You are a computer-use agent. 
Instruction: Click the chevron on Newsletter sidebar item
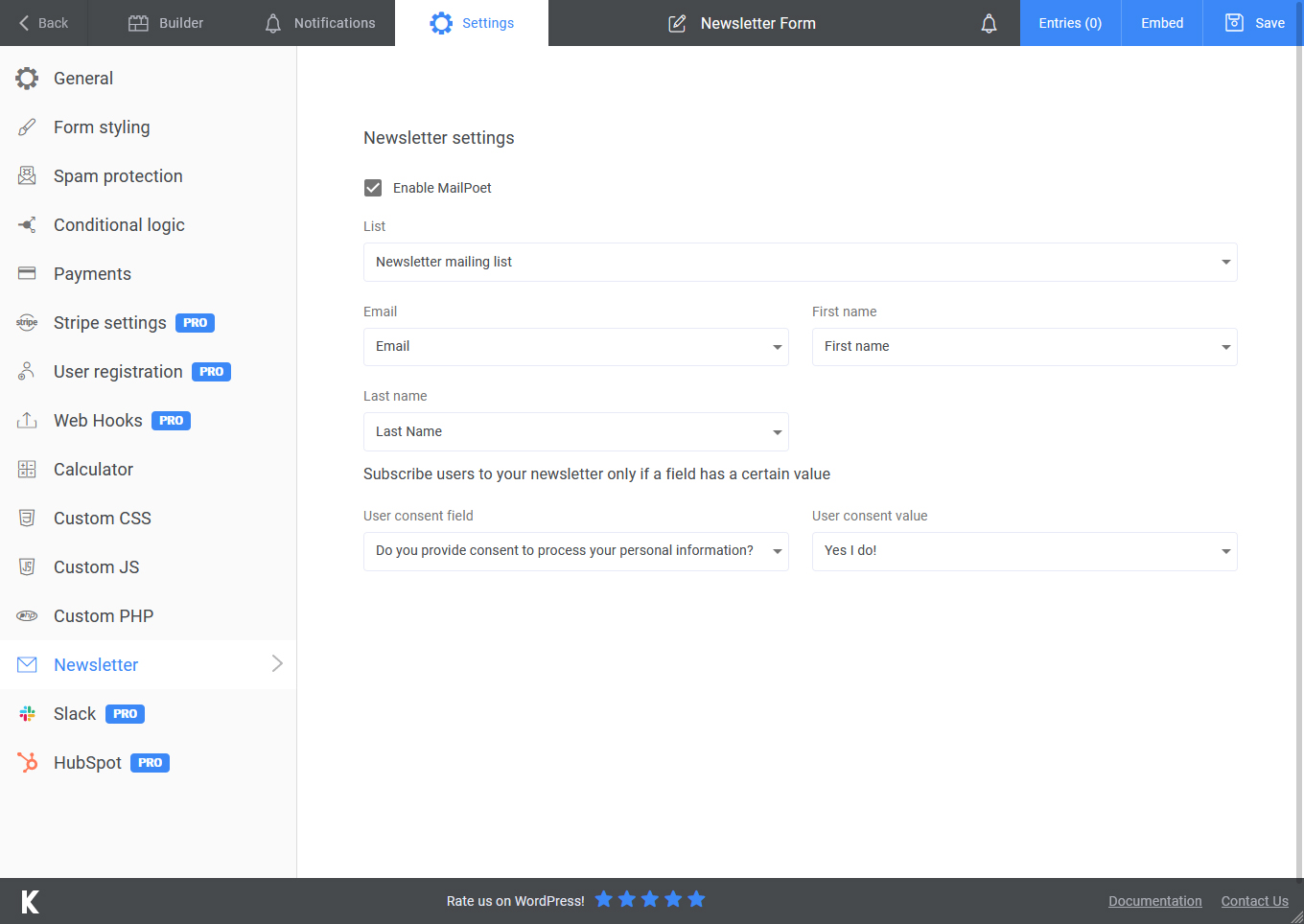point(277,663)
